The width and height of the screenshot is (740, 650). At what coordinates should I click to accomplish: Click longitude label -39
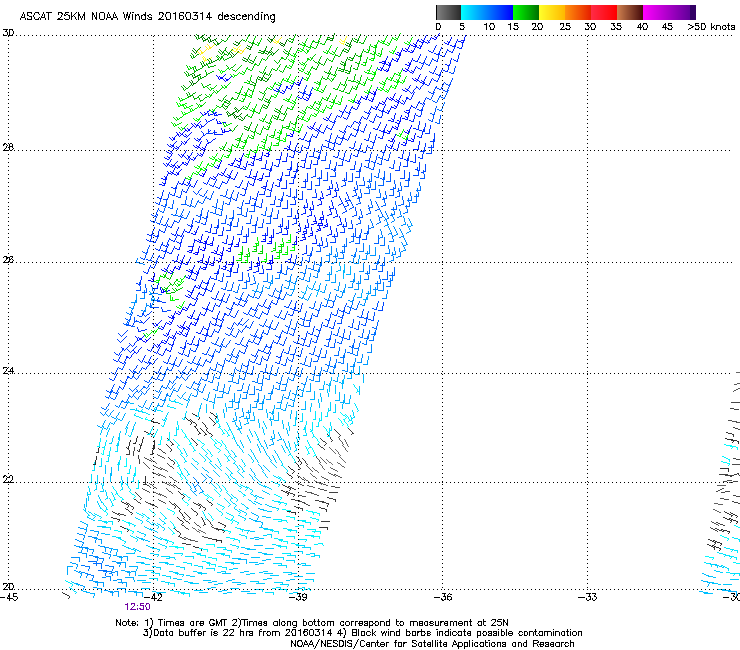coord(298,597)
